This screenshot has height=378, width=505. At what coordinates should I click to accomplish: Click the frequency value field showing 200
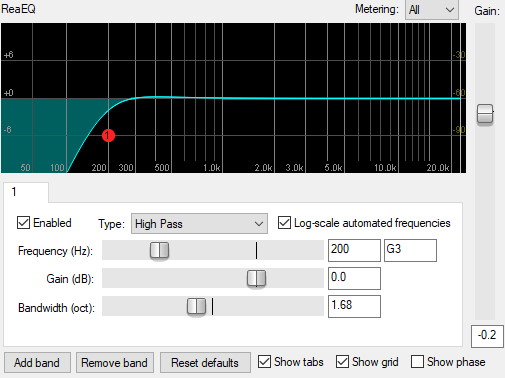354,250
